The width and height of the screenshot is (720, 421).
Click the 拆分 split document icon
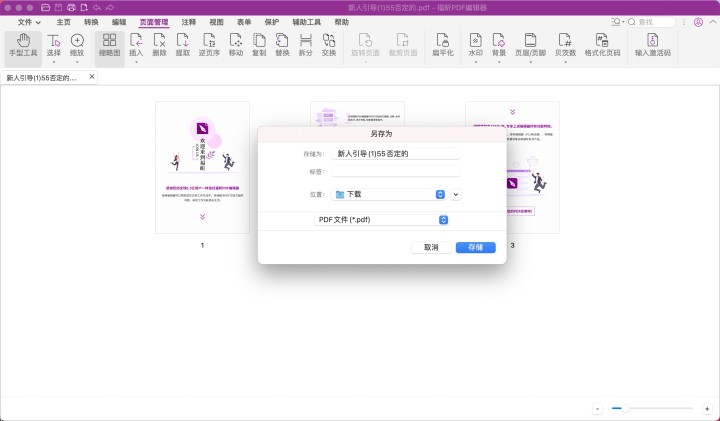click(x=306, y=45)
